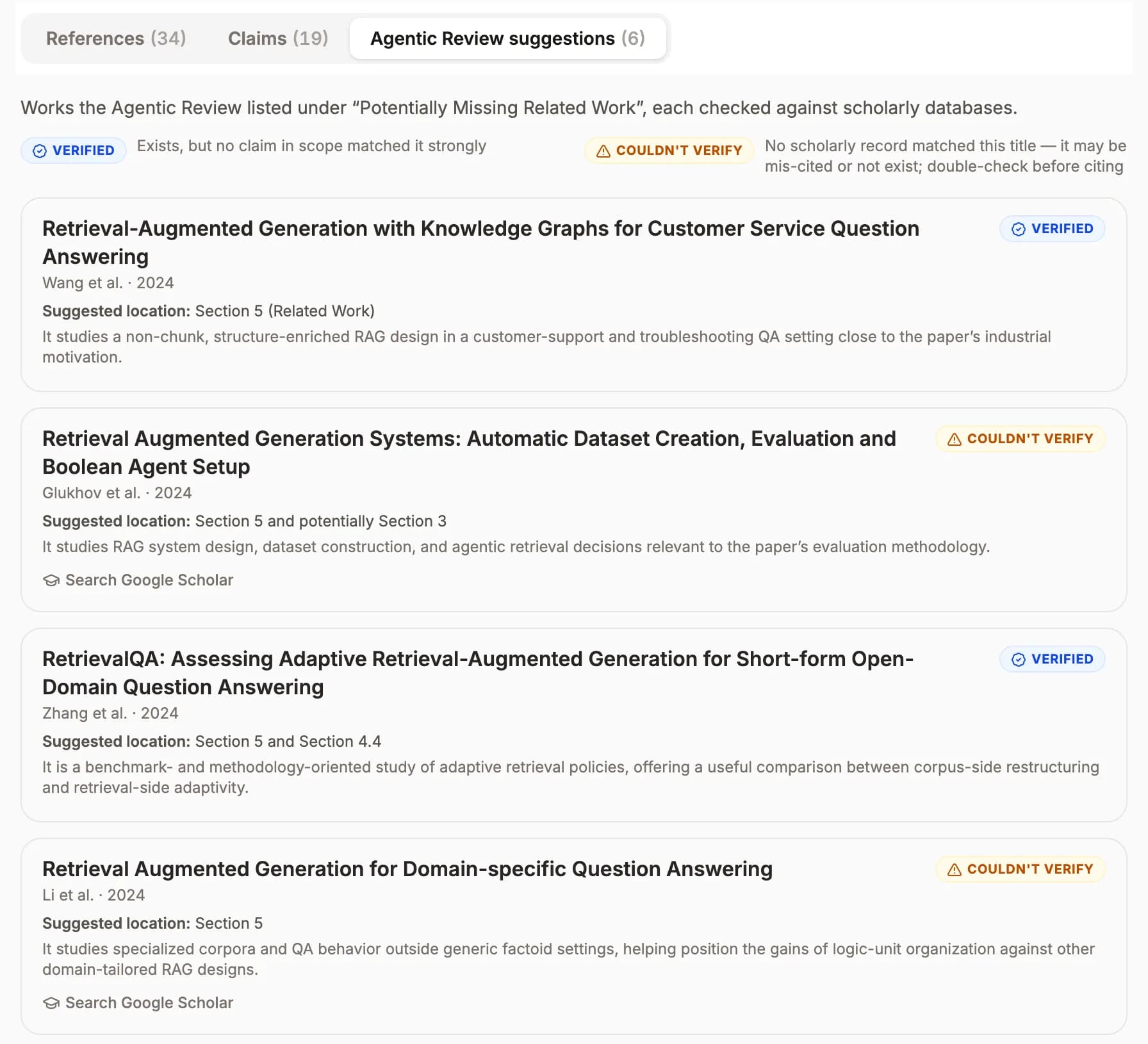1148x1044 pixels.
Task: Open the RetrievalQA paper title
Action: coord(478,673)
